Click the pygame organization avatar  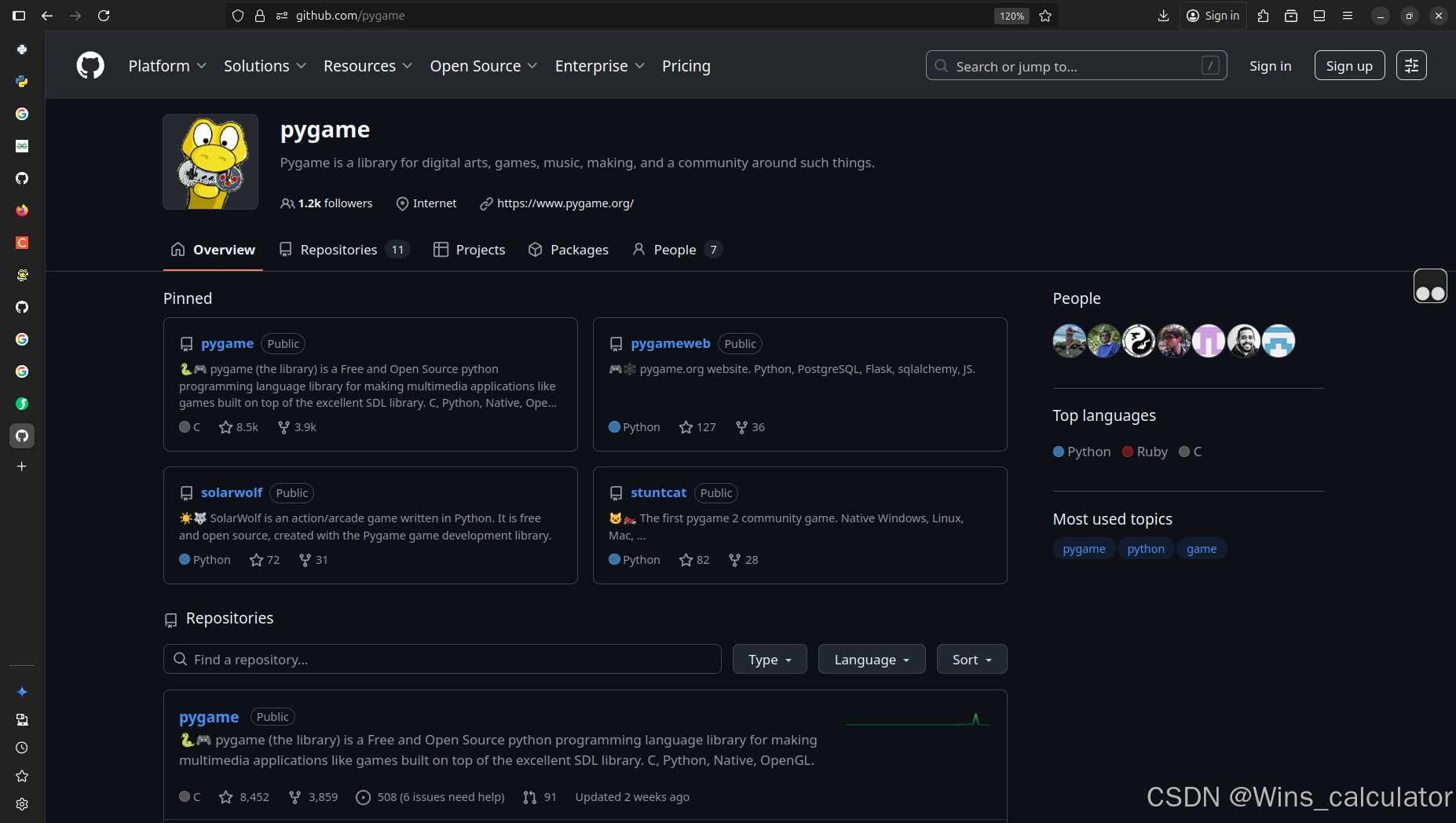pyautogui.click(x=210, y=162)
